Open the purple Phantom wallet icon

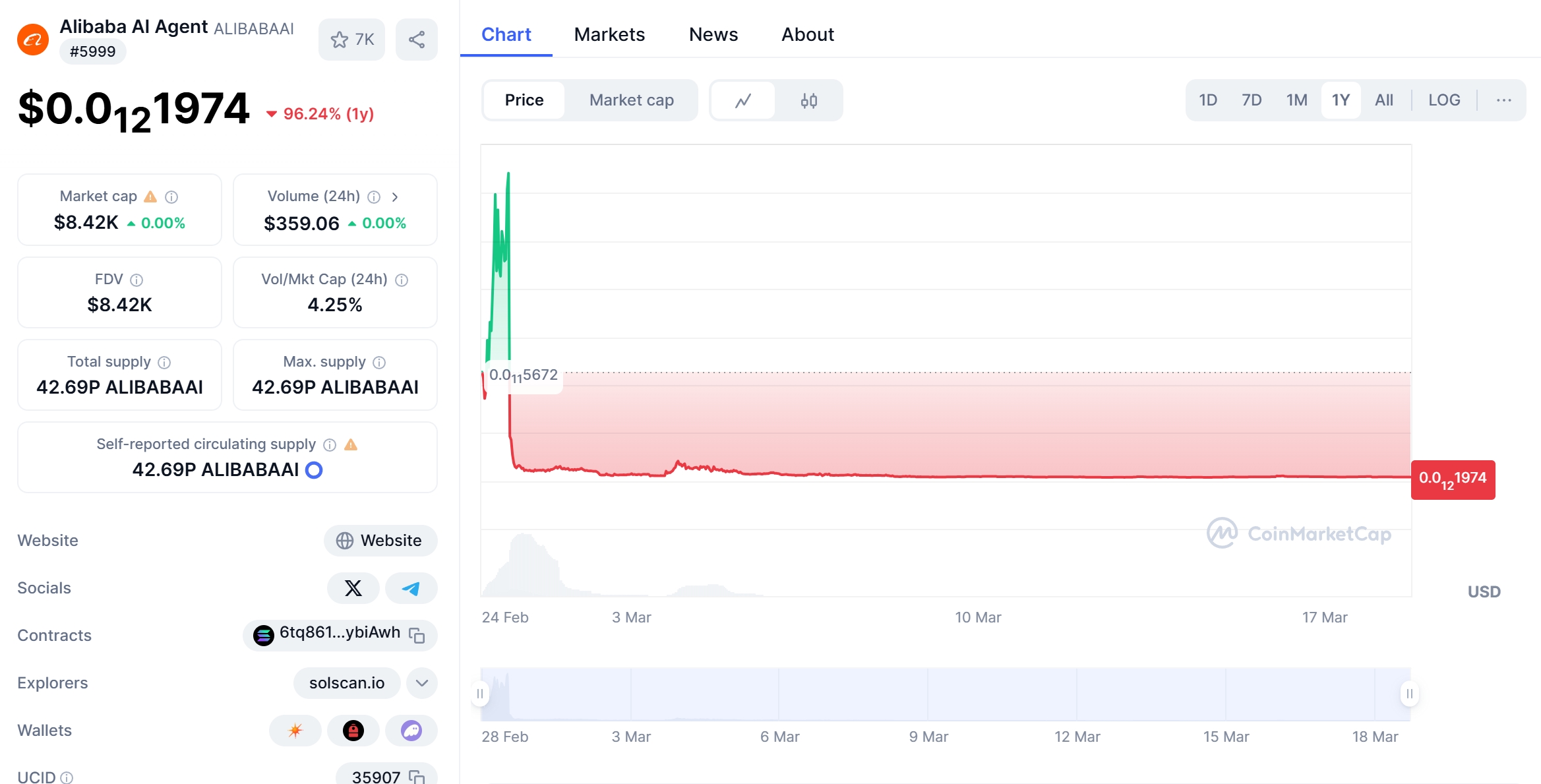pyautogui.click(x=411, y=731)
